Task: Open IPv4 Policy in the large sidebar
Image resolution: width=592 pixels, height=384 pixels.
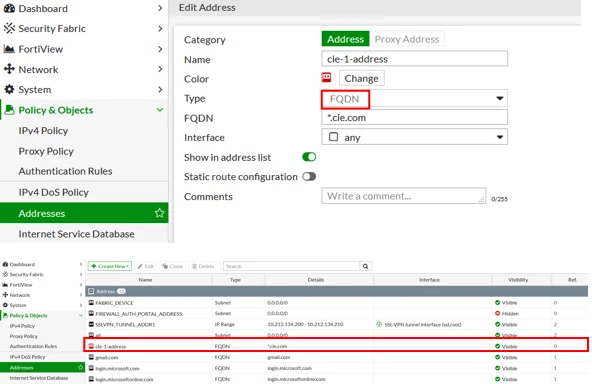Action: tap(43, 131)
